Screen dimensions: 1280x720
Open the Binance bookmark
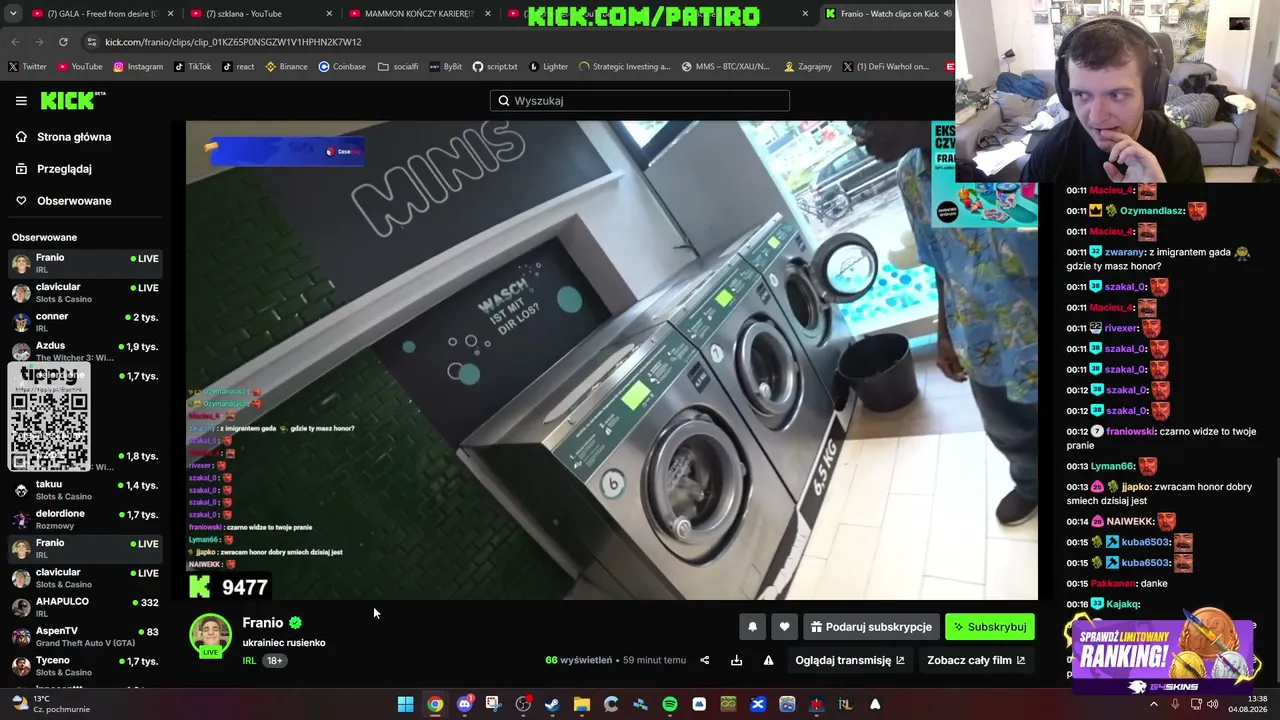(x=286, y=67)
